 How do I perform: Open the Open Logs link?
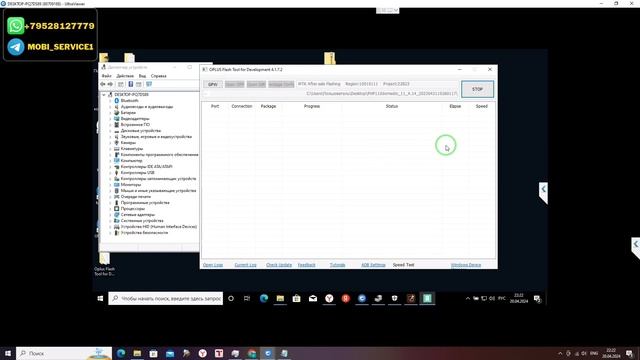[213, 265]
